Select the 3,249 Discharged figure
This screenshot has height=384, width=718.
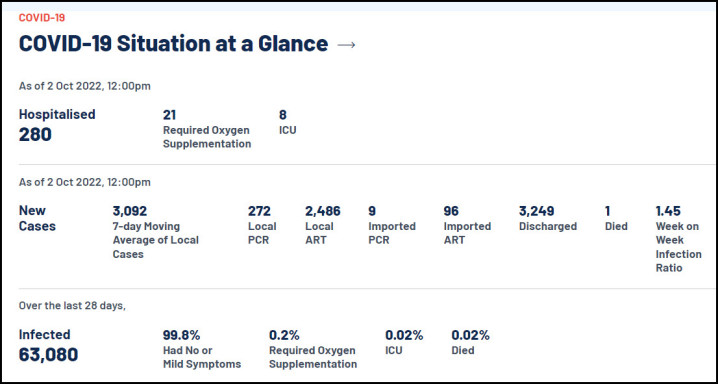pos(548,218)
